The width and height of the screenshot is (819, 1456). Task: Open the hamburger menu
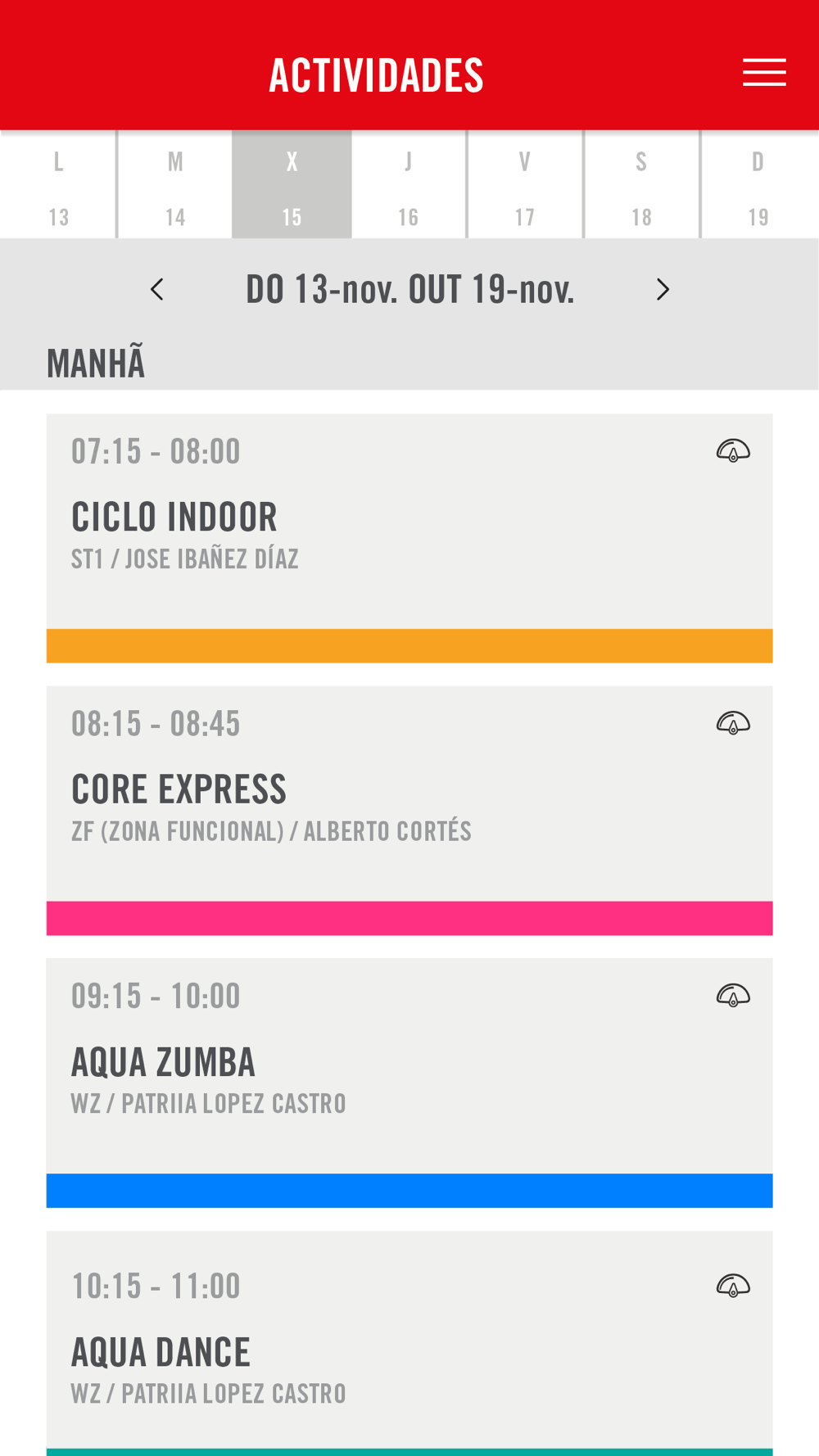764,72
